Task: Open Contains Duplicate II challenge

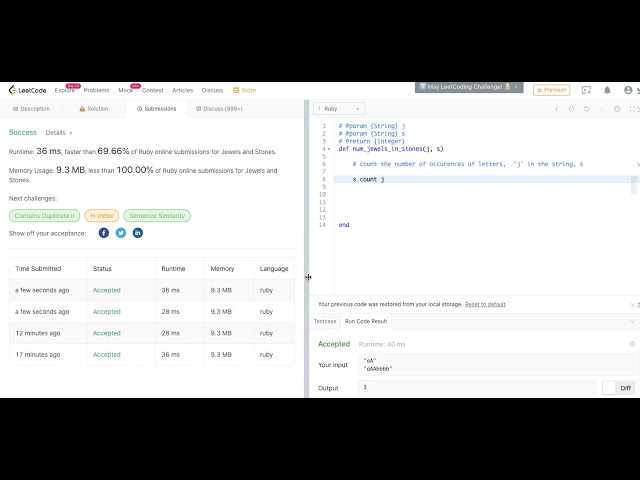Action: [44, 216]
